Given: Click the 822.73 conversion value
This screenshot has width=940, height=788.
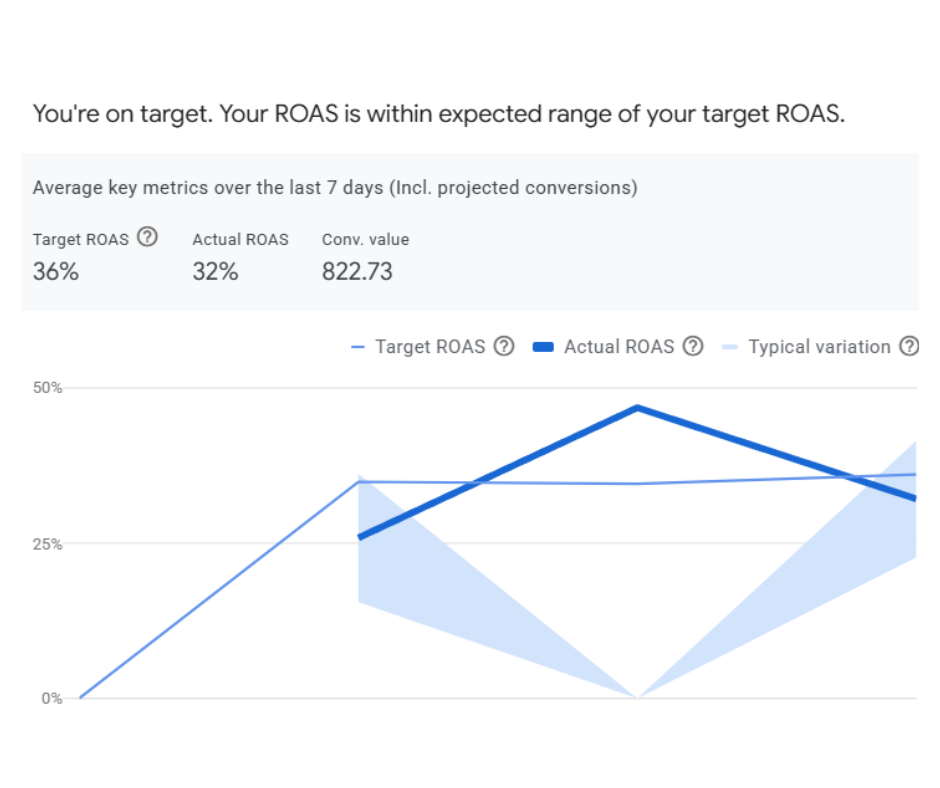Looking at the screenshot, I should (357, 271).
